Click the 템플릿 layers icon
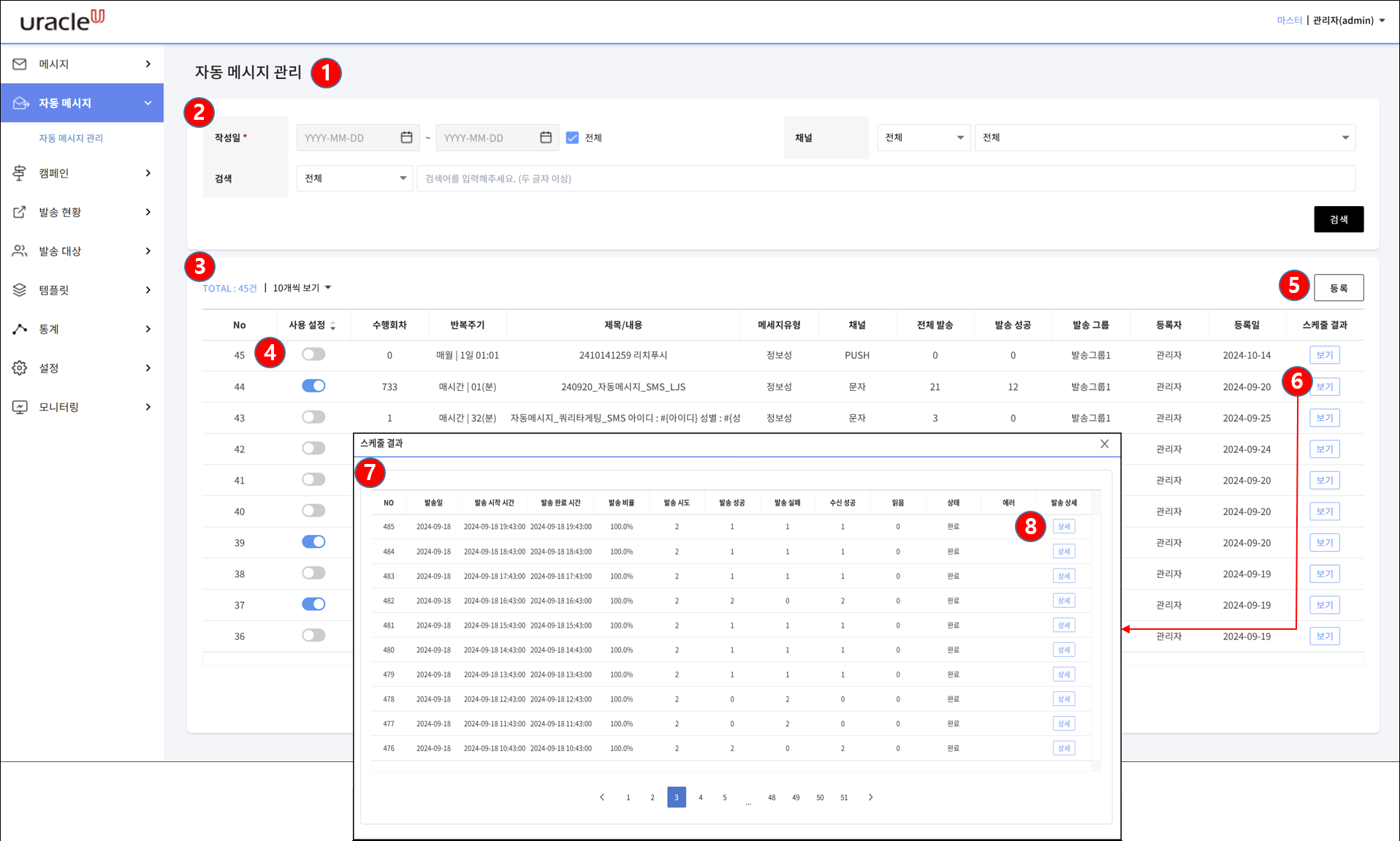Screen dimensions: 1400x841 point(20,290)
